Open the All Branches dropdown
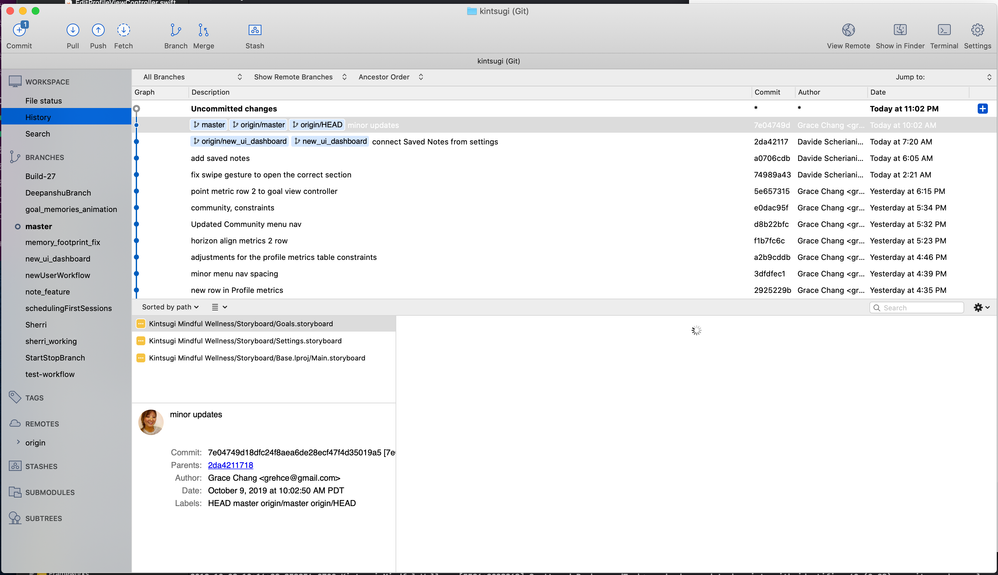 pos(192,77)
